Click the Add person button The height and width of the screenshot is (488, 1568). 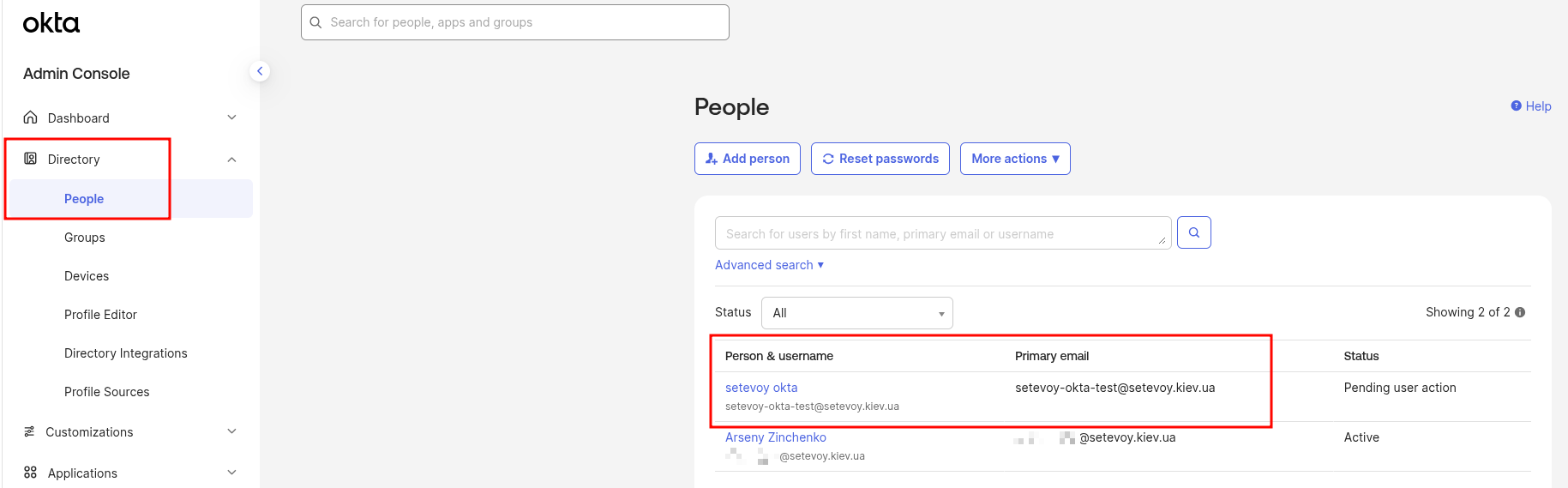(747, 159)
